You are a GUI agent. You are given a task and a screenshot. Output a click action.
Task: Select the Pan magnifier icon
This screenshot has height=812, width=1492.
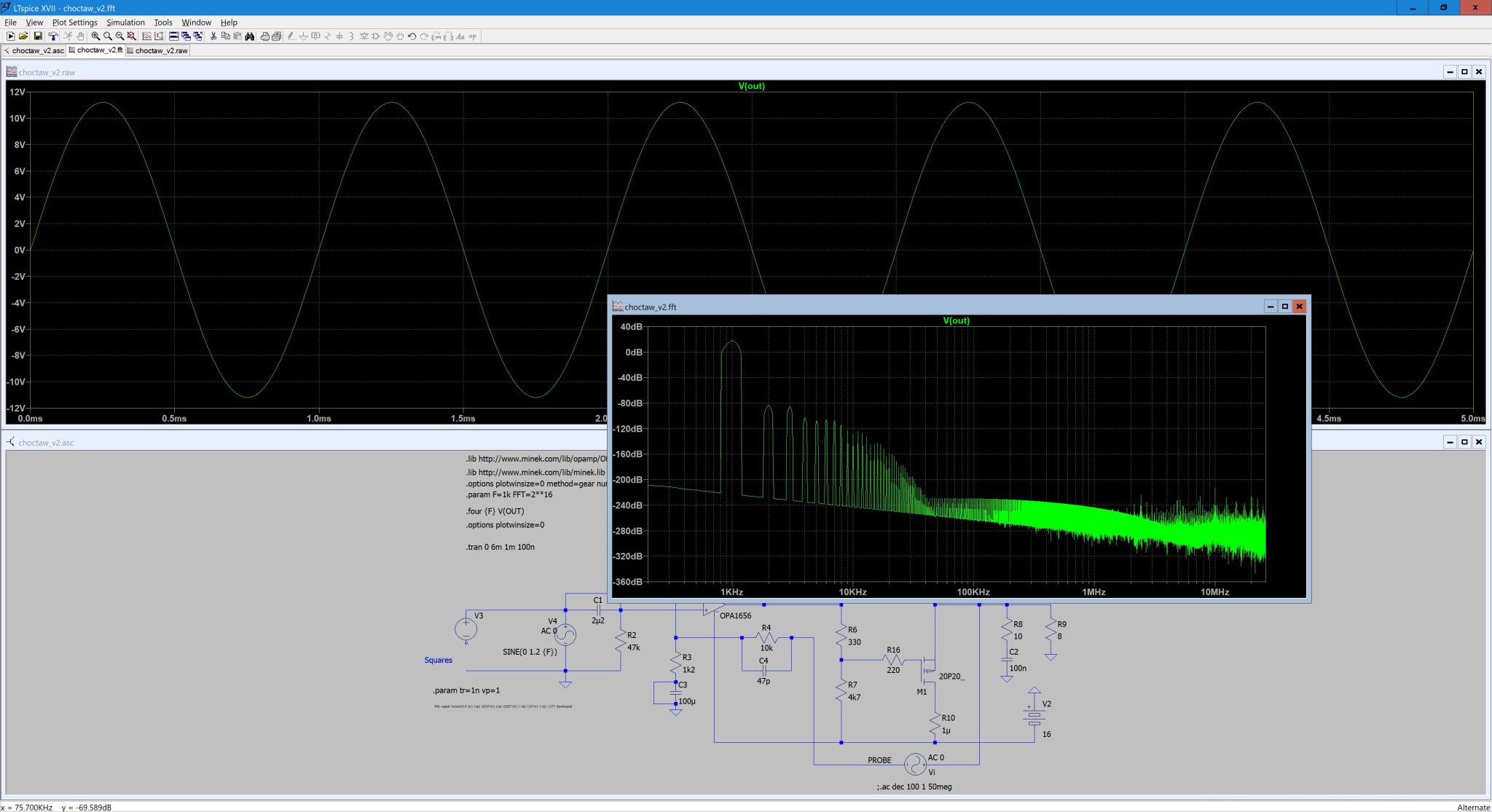pos(108,36)
